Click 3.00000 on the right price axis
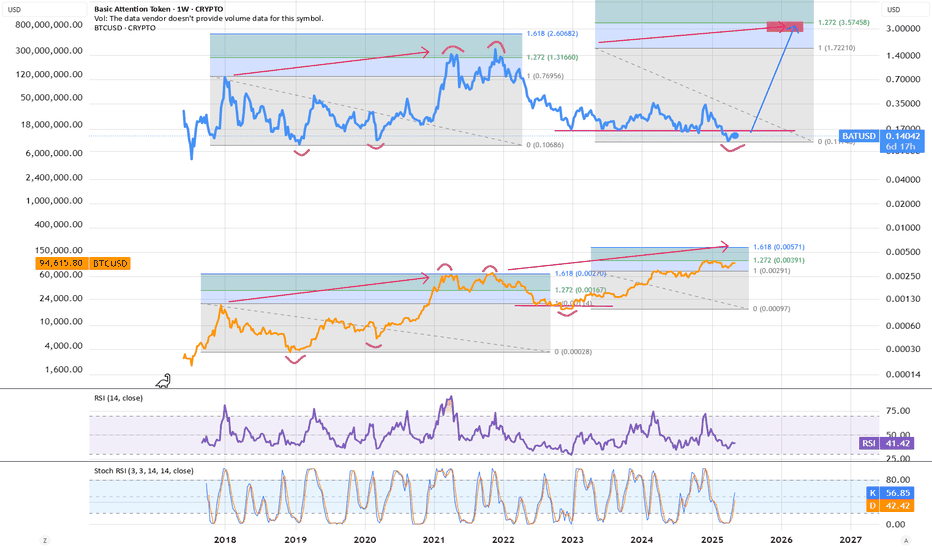 (x=903, y=29)
